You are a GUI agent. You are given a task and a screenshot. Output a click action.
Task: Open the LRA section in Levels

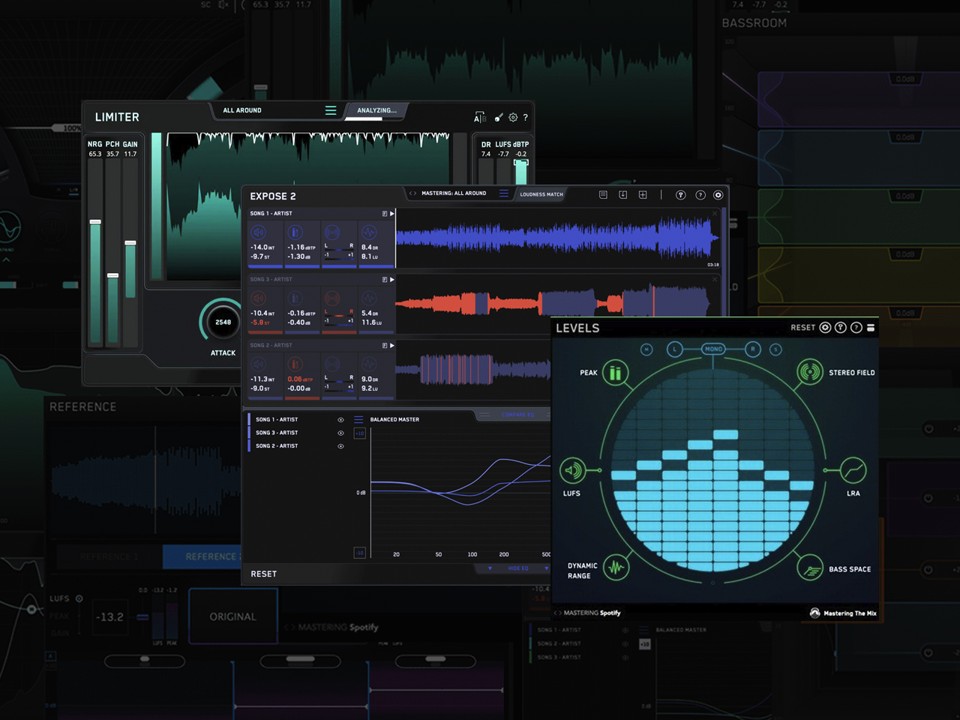pos(853,470)
